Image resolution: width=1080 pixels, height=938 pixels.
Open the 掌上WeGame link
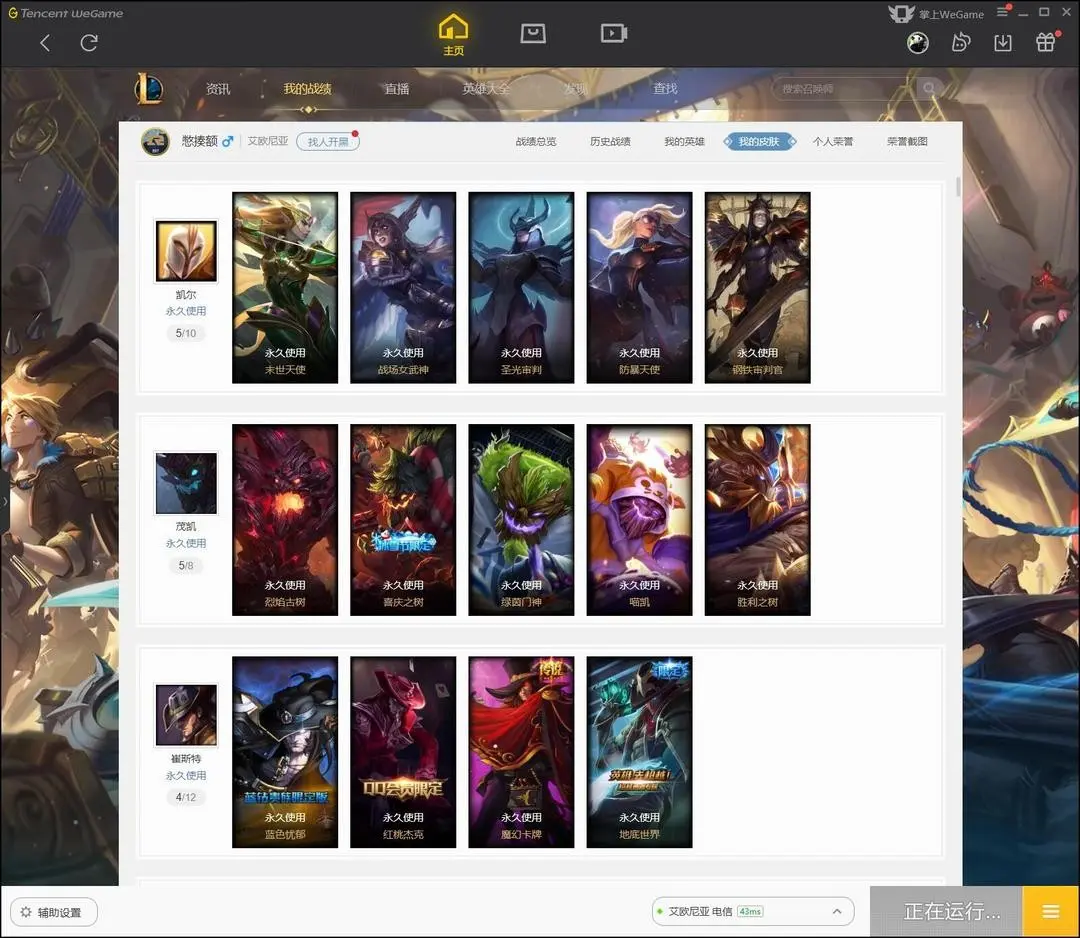tap(936, 14)
